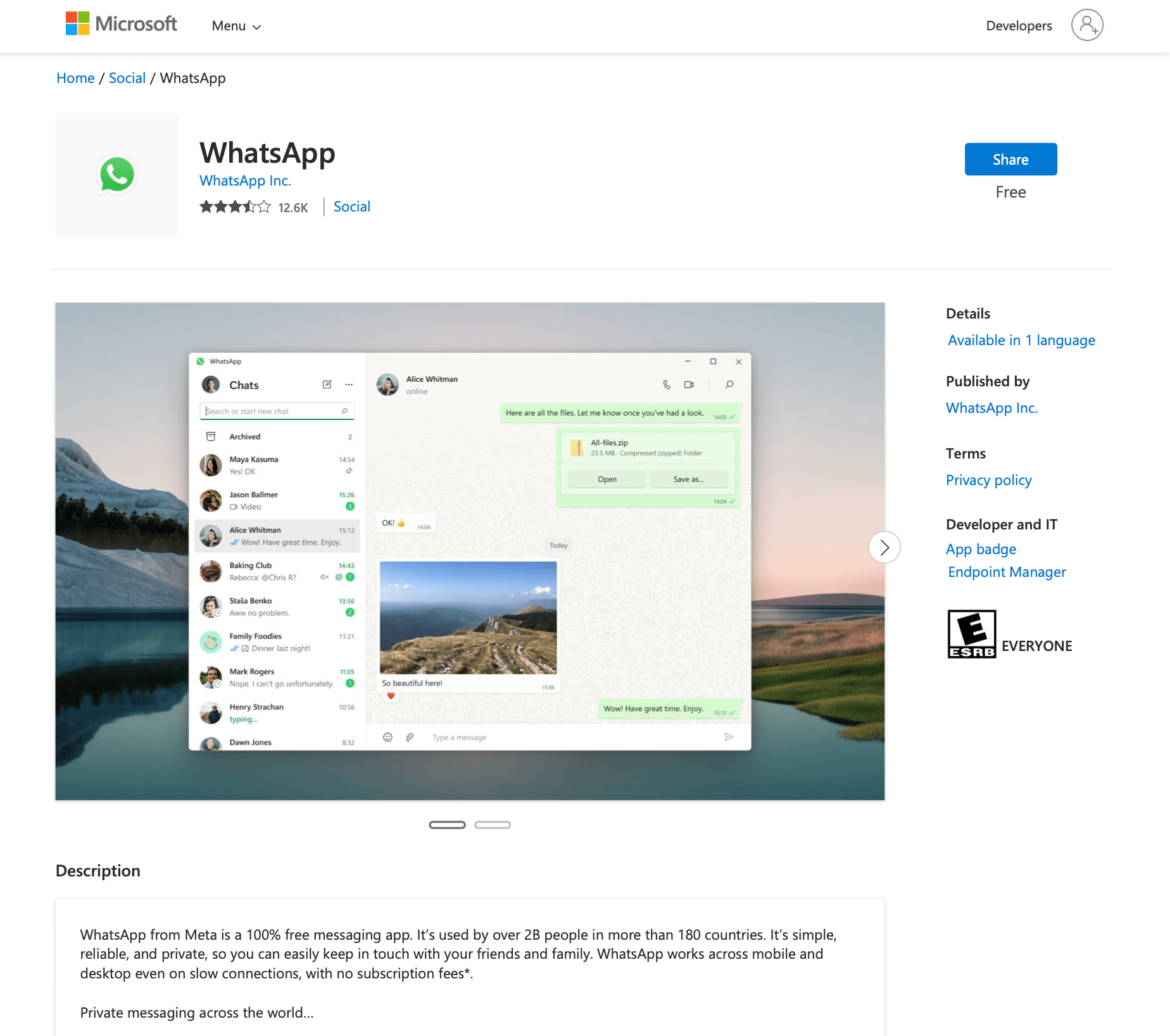Open the three-dot options menu in WhatsApp
The width and height of the screenshot is (1170, 1036).
click(349, 384)
